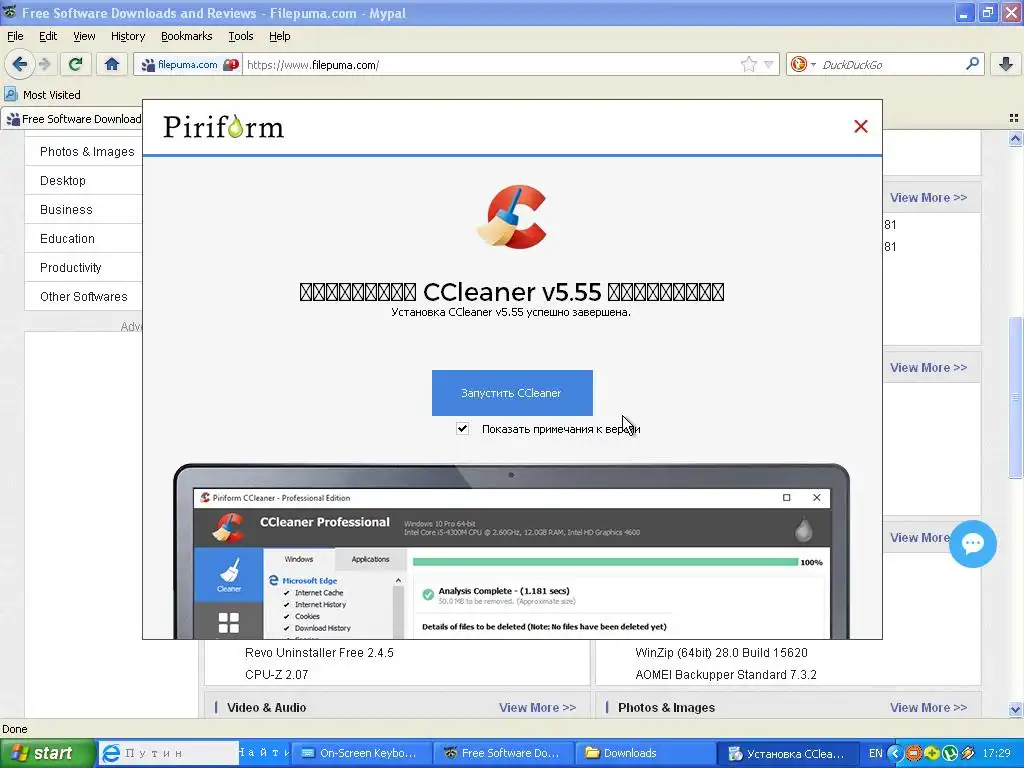Select the Free Software Download browser tab
Screen dimensions: 1024x768
[x=73, y=119]
